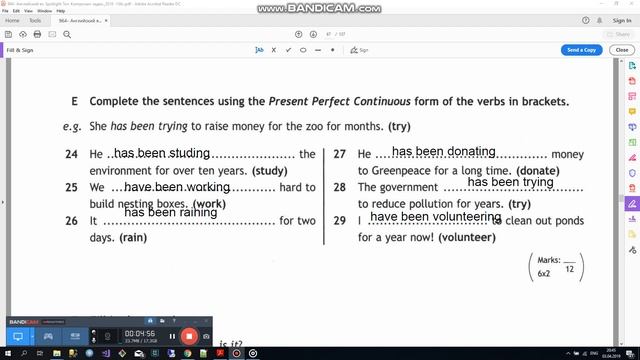
Task: Select Bandicam HDMI device recording mode
Action: point(75,336)
